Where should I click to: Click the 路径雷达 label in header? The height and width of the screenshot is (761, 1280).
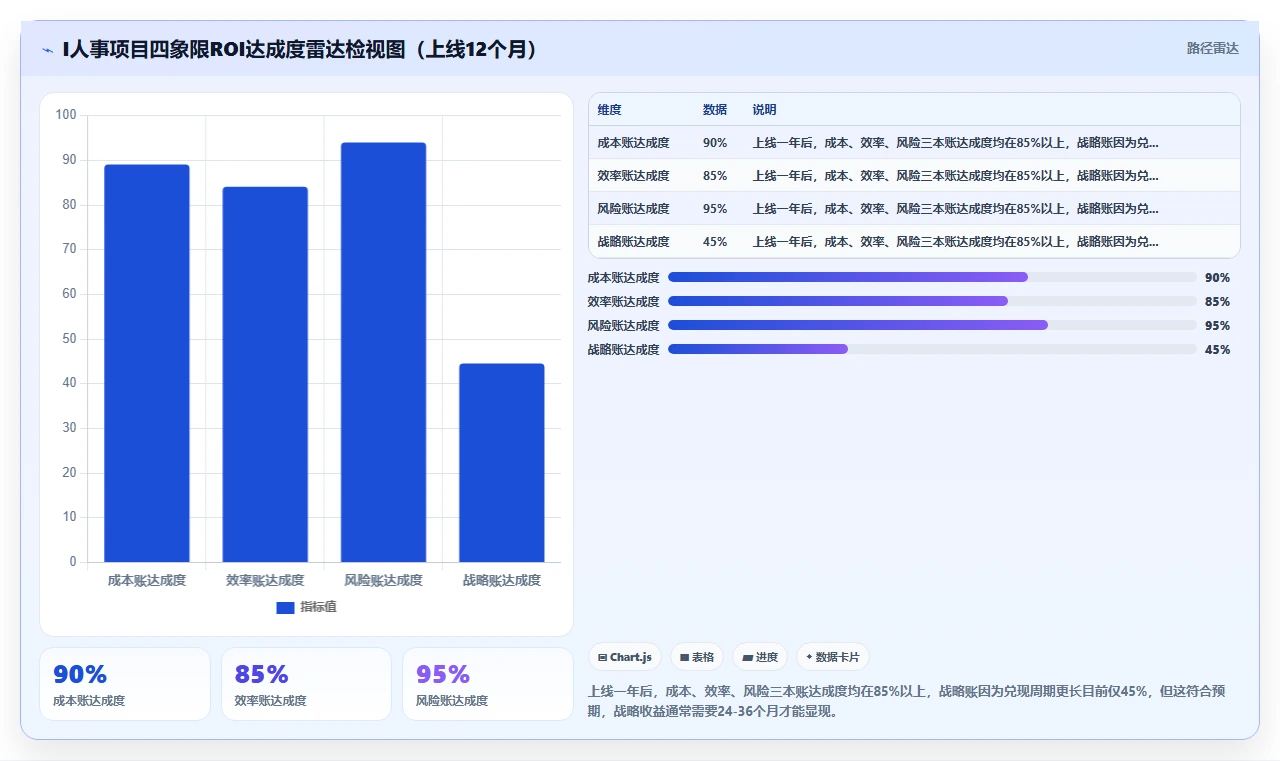1212,48
